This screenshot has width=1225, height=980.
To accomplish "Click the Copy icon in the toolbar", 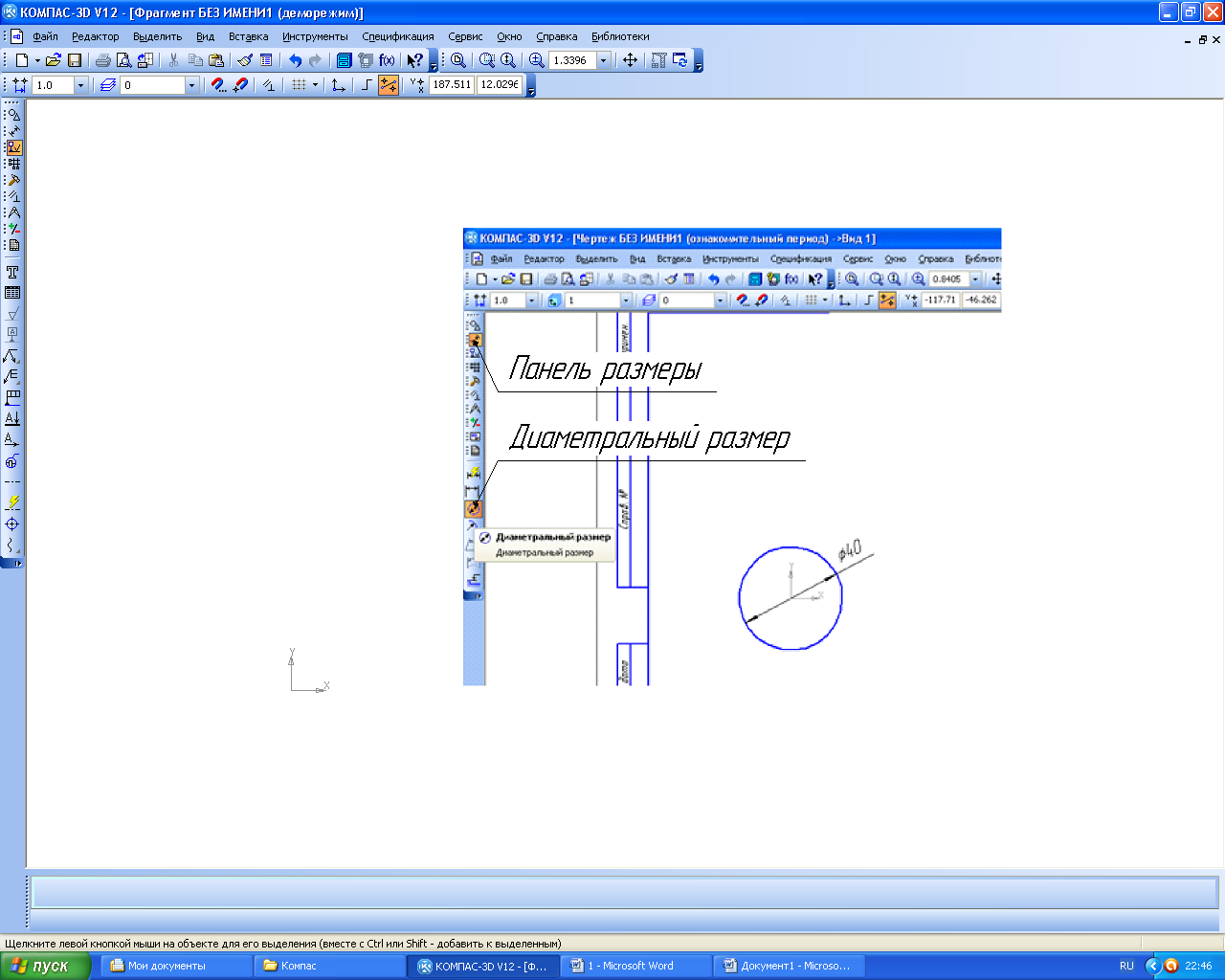I will pyautogui.click(x=195, y=59).
